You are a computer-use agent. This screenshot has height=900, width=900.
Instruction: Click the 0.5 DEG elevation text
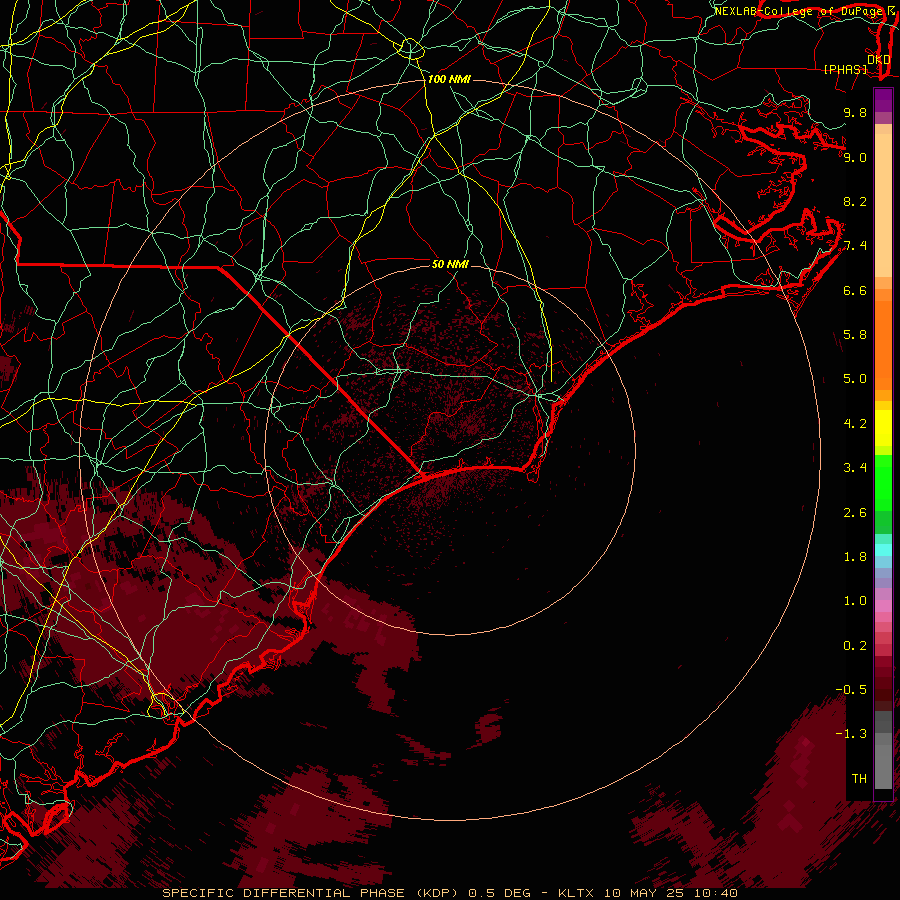pyautogui.click(x=499, y=893)
